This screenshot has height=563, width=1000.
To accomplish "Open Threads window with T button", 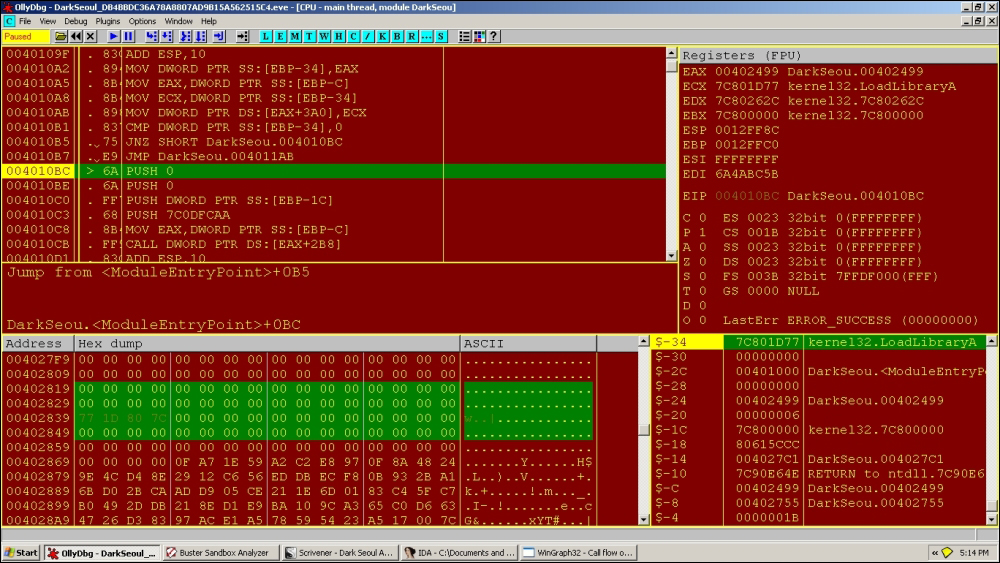I will coord(309,36).
